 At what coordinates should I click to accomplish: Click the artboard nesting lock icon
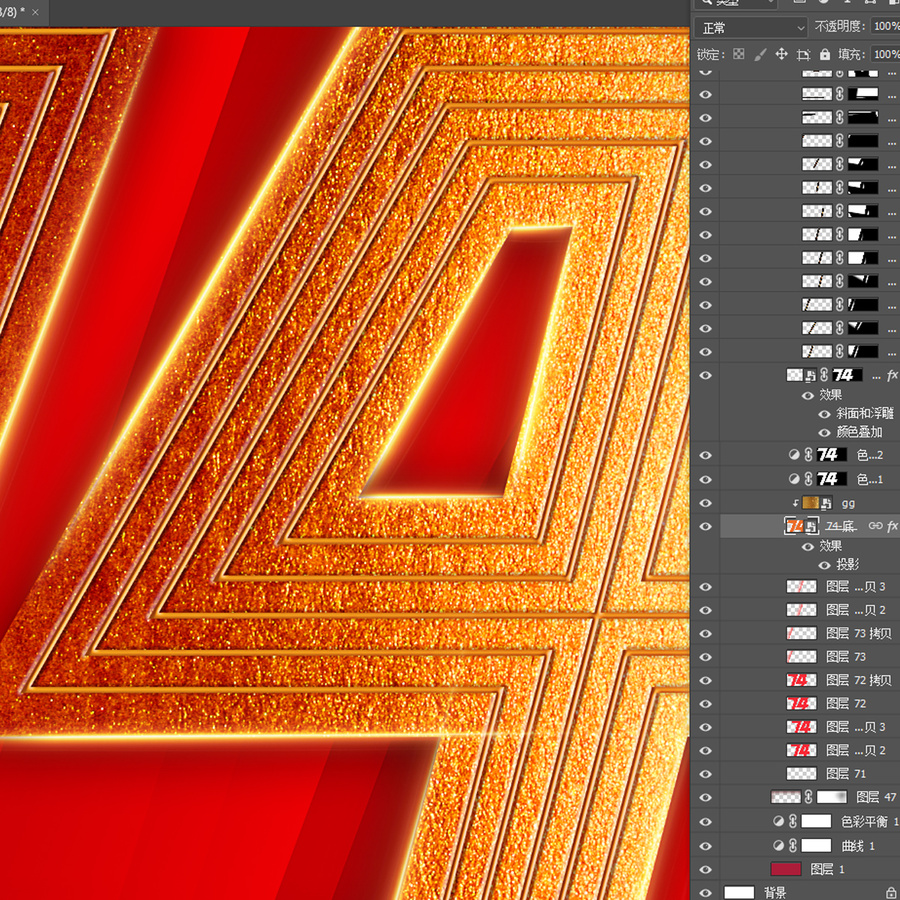(x=803, y=55)
